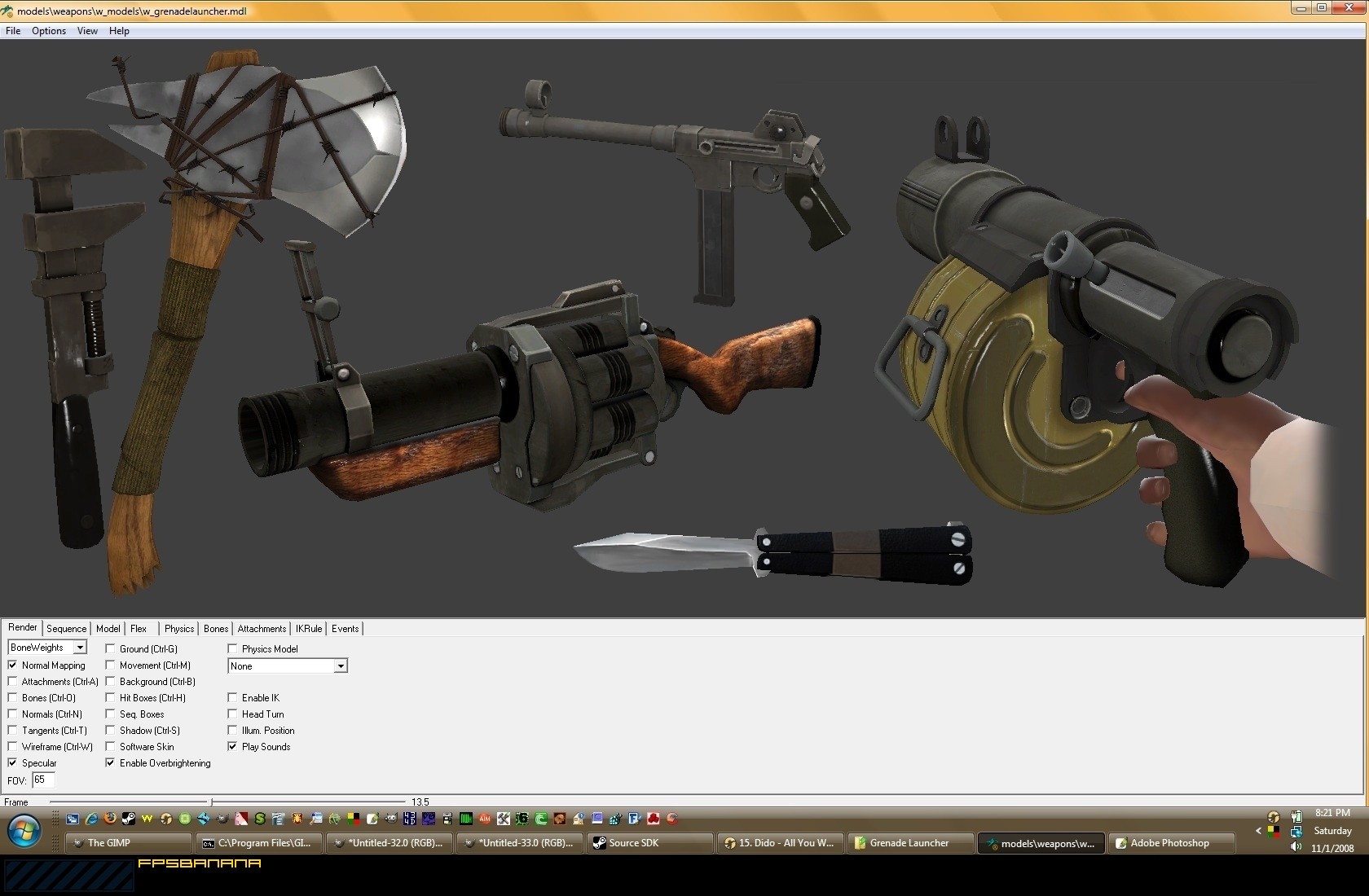Launch Firefox from quick launch
This screenshot has height=896, width=1369.
pyautogui.click(x=110, y=819)
